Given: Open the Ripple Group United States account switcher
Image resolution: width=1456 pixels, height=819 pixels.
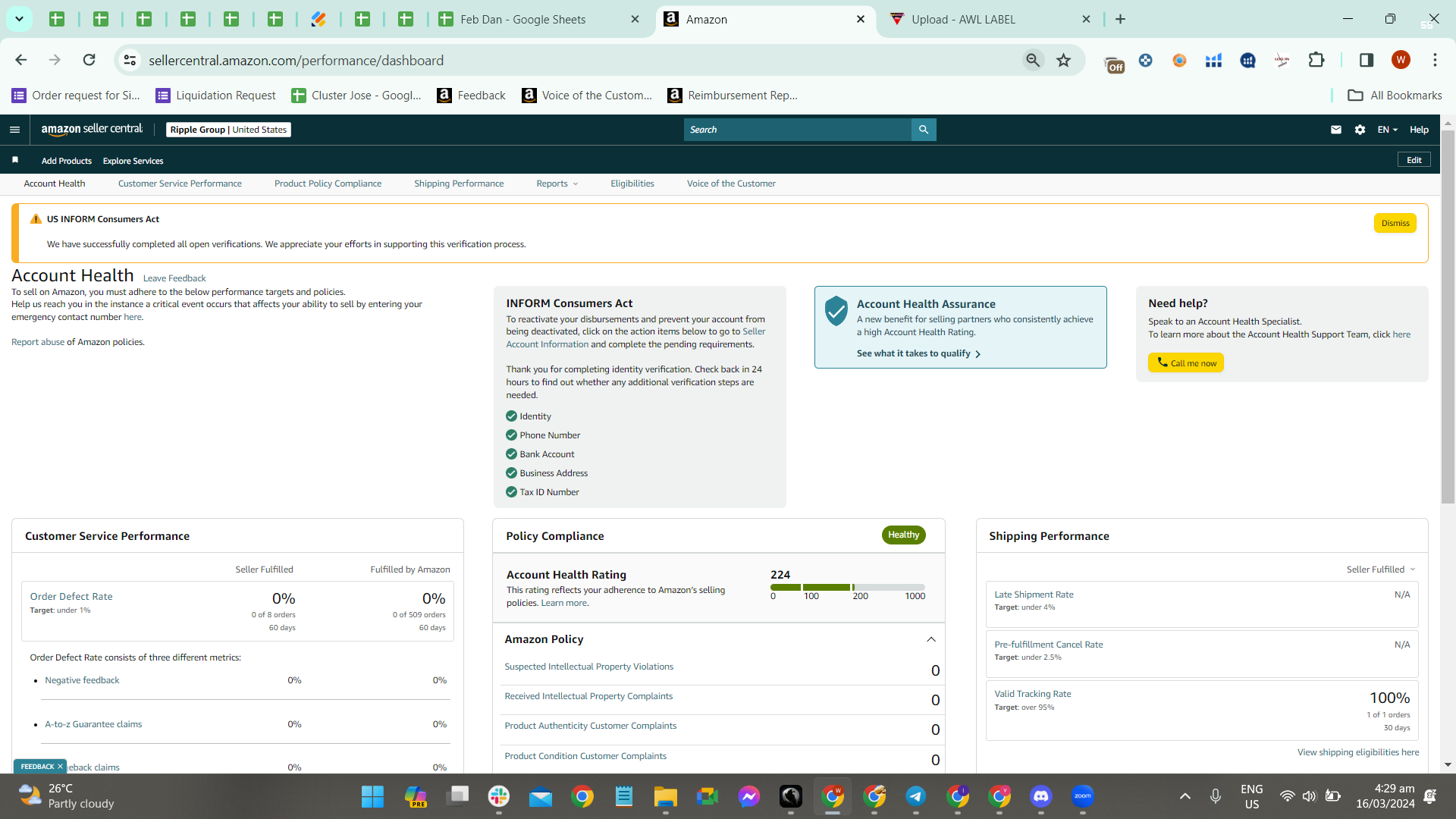Looking at the screenshot, I should pyautogui.click(x=228, y=130).
